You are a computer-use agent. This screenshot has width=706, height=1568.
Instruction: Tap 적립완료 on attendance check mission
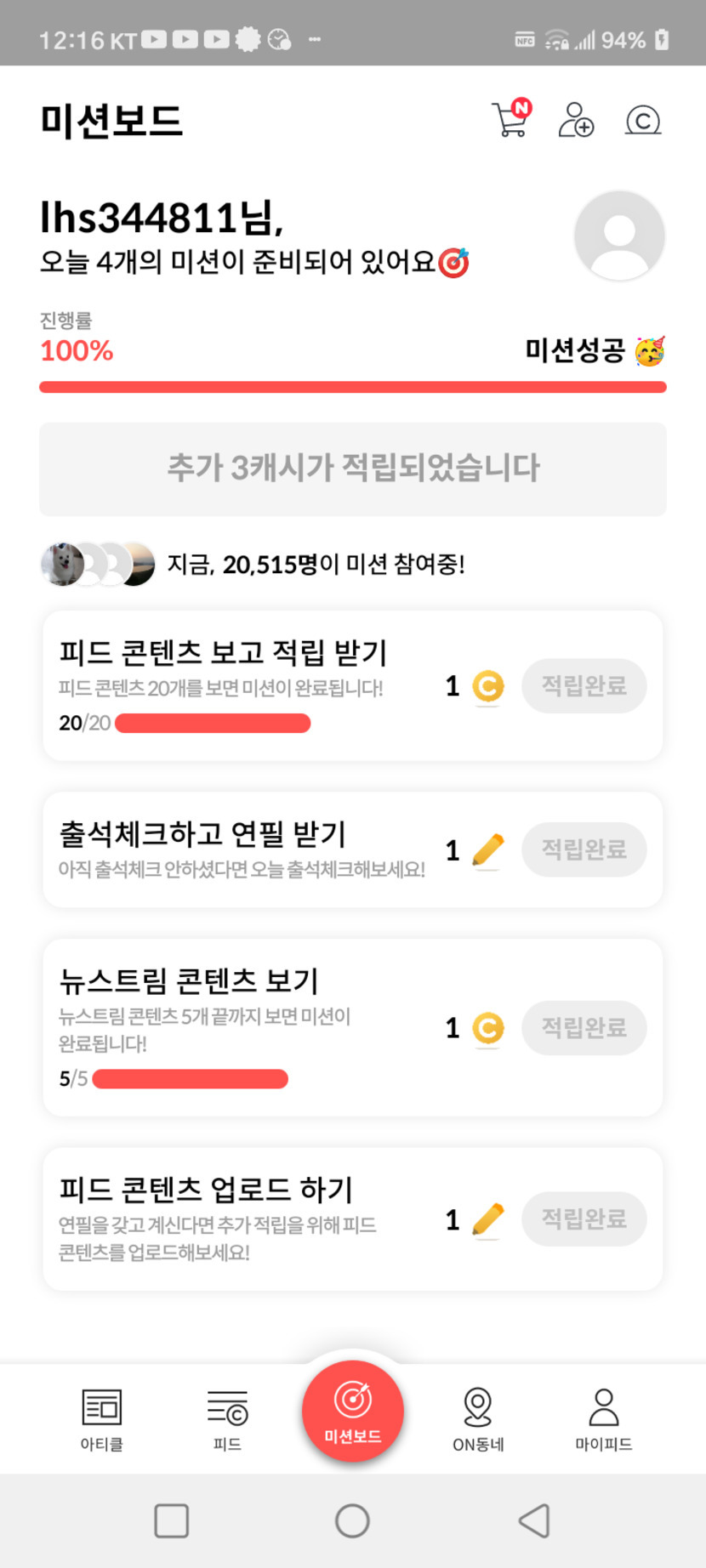pyautogui.click(x=584, y=849)
